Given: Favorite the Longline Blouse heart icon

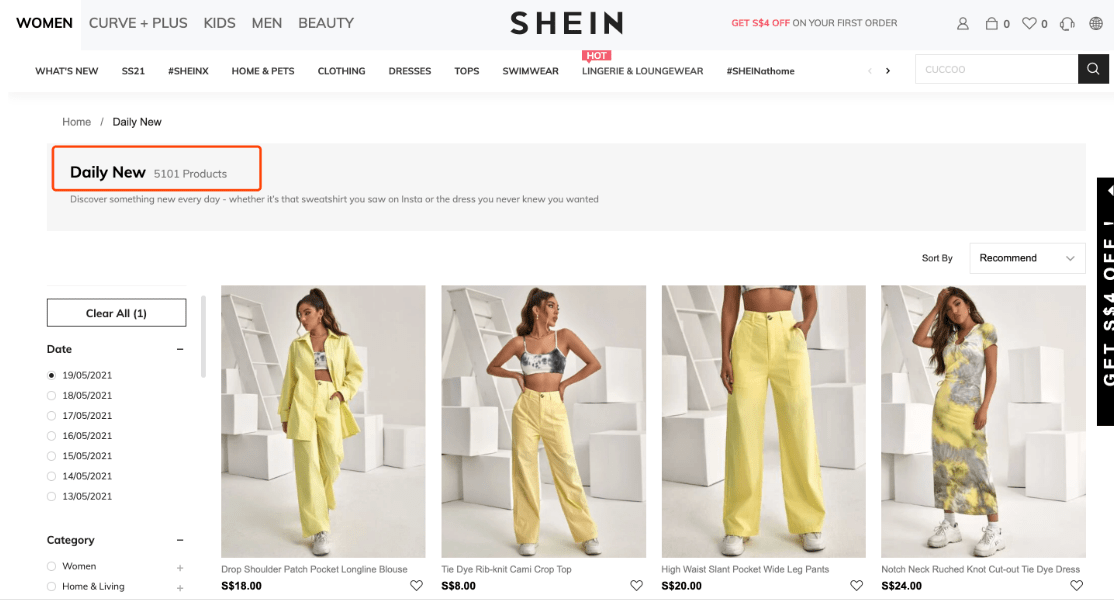Looking at the screenshot, I should [x=416, y=585].
